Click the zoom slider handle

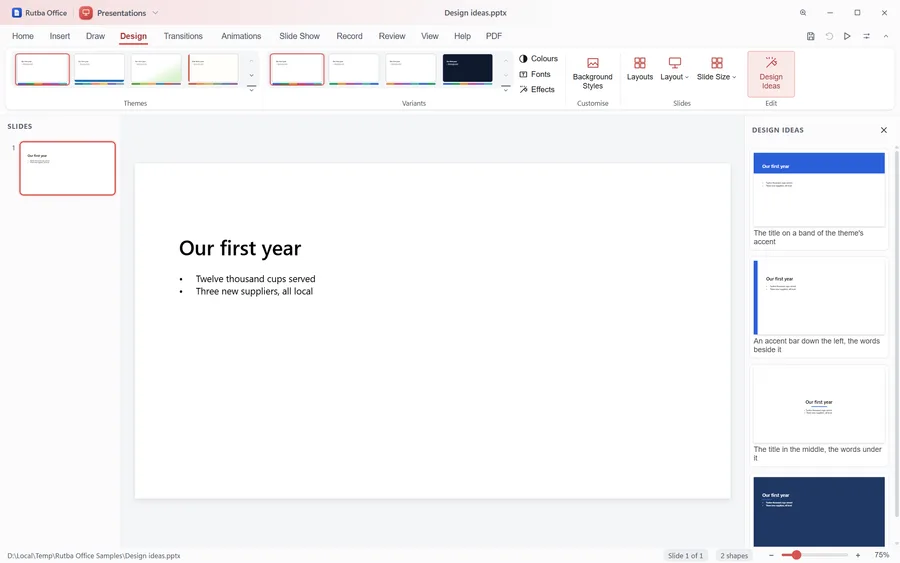click(796, 555)
